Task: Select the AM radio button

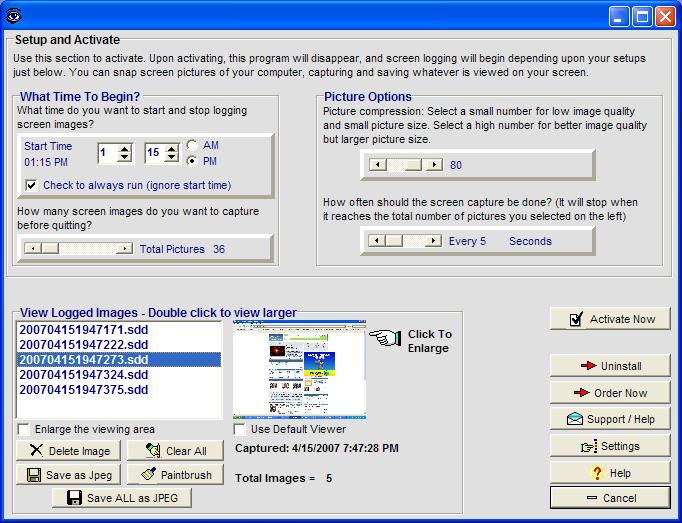Action: click(192, 145)
